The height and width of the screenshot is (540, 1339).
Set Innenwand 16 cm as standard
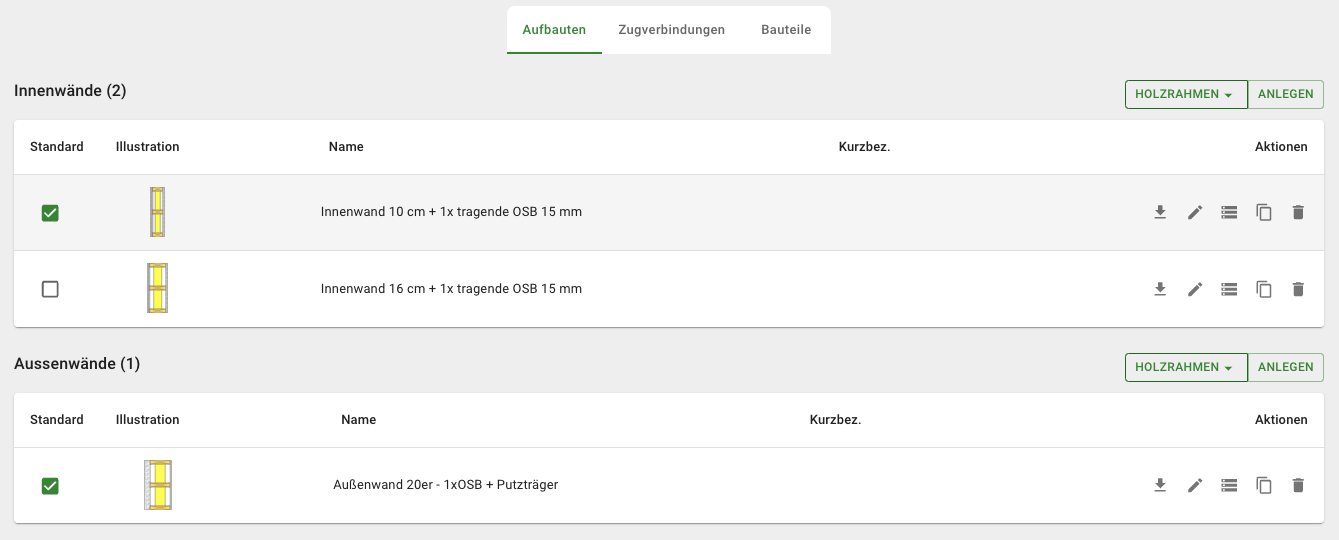[x=50, y=289]
